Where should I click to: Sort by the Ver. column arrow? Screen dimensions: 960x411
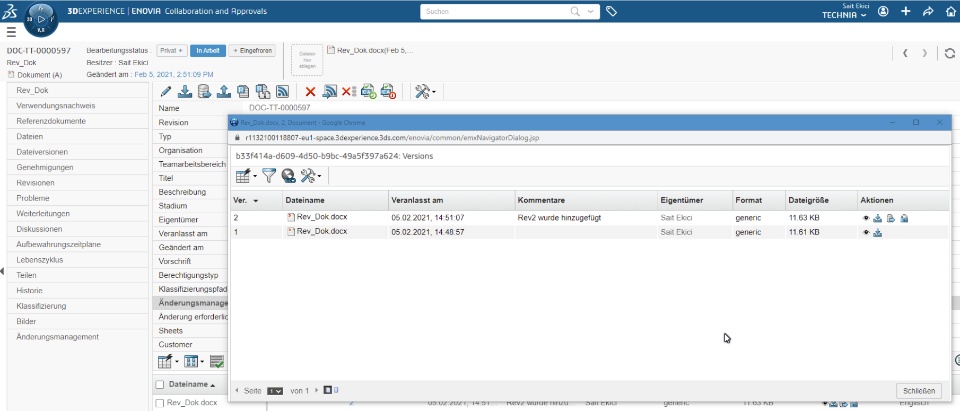(x=255, y=201)
